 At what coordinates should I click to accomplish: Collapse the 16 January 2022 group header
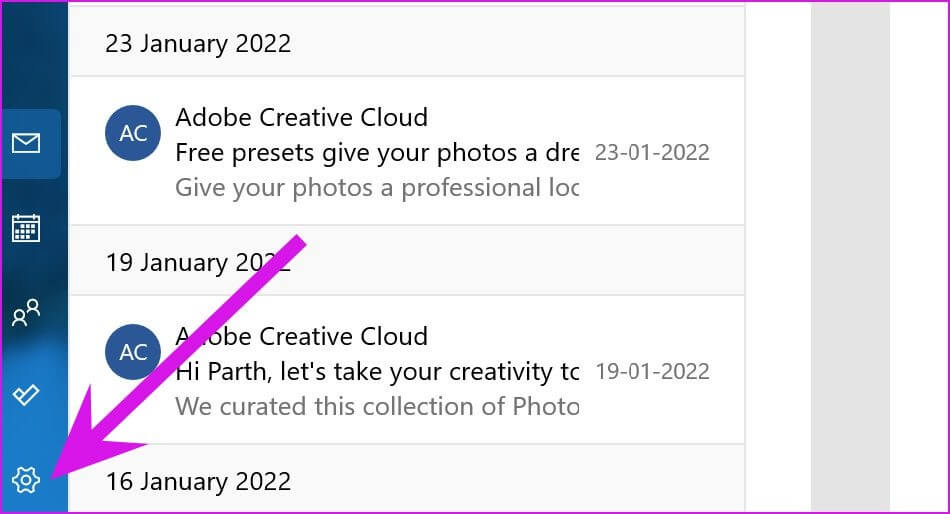(x=407, y=480)
